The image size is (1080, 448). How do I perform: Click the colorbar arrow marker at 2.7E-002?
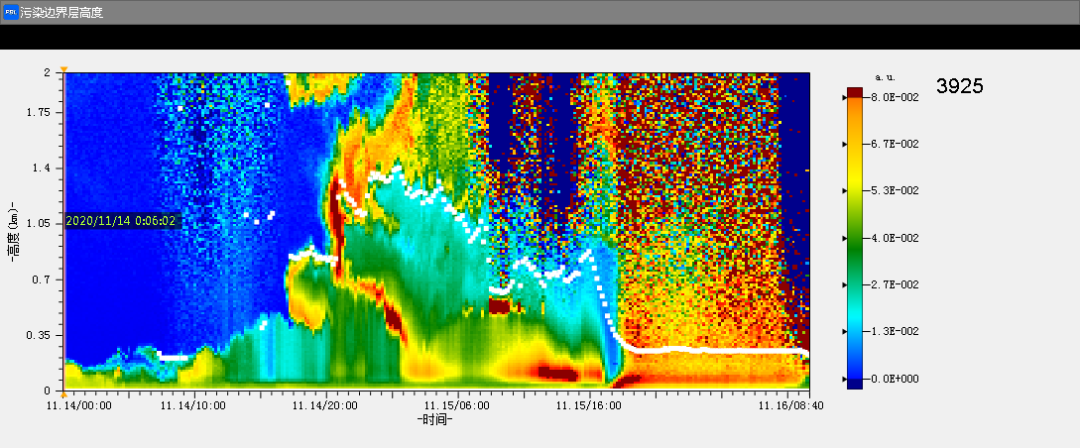click(x=845, y=285)
